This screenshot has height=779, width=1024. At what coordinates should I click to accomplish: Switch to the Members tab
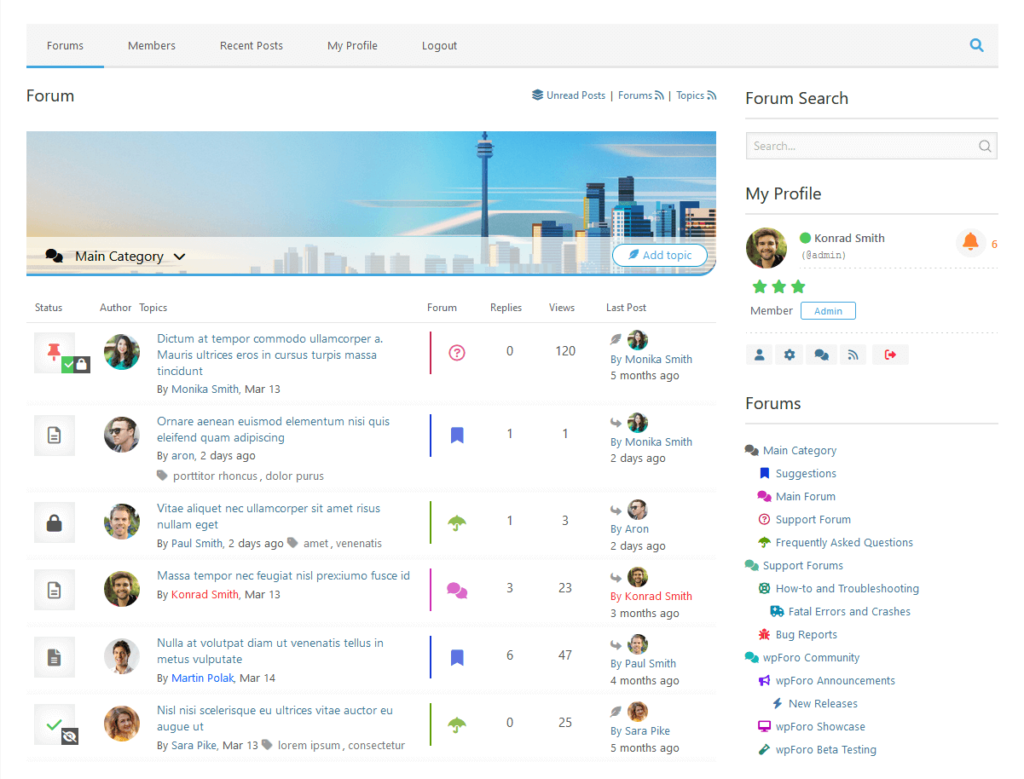(x=152, y=46)
